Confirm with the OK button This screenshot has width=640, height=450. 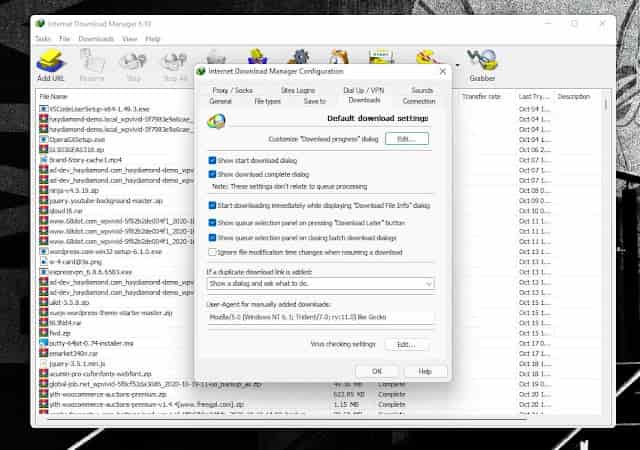376,371
